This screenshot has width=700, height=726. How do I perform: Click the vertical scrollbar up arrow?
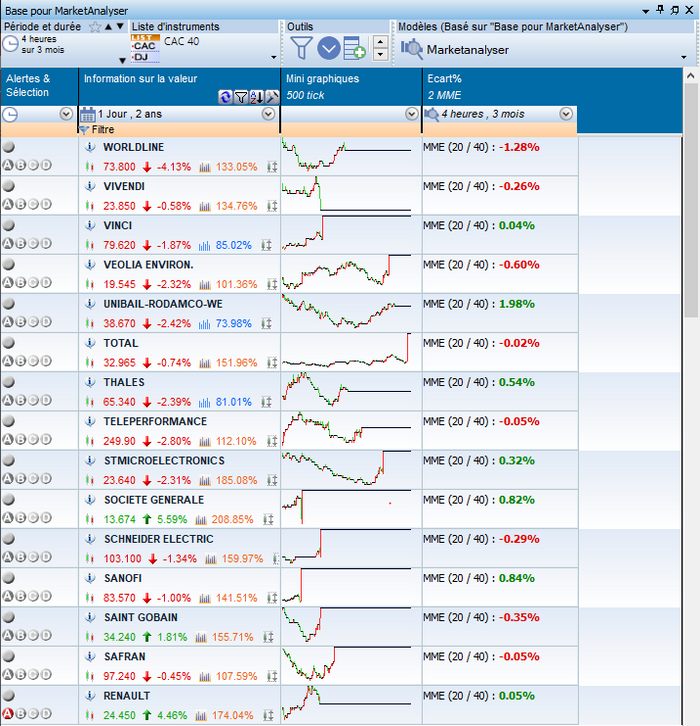coord(691,75)
